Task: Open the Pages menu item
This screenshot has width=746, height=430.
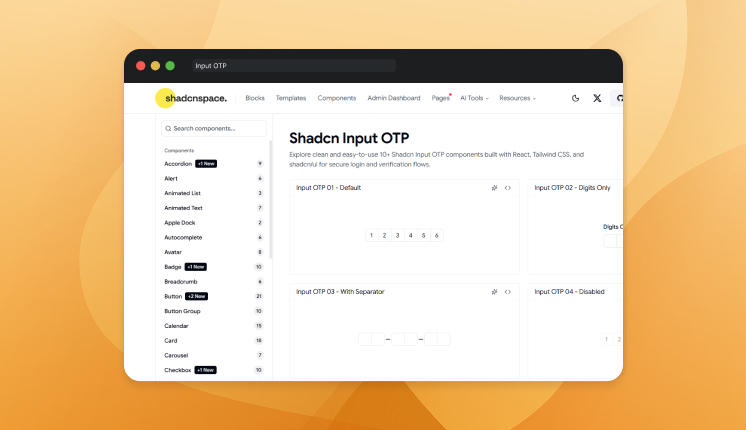Action: click(441, 98)
